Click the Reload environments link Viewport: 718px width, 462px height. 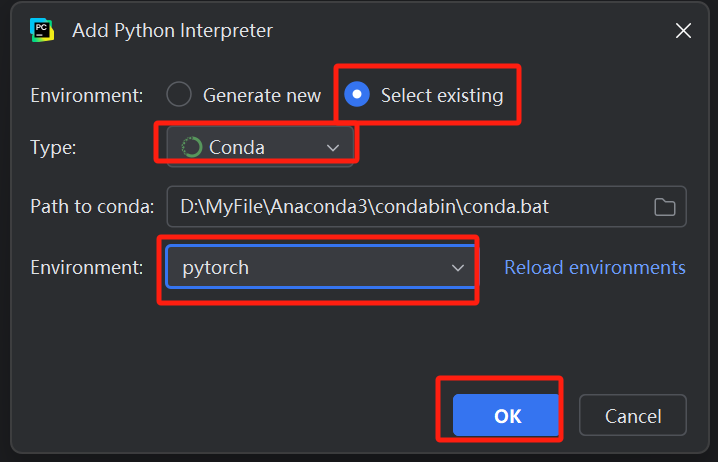tap(595, 267)
